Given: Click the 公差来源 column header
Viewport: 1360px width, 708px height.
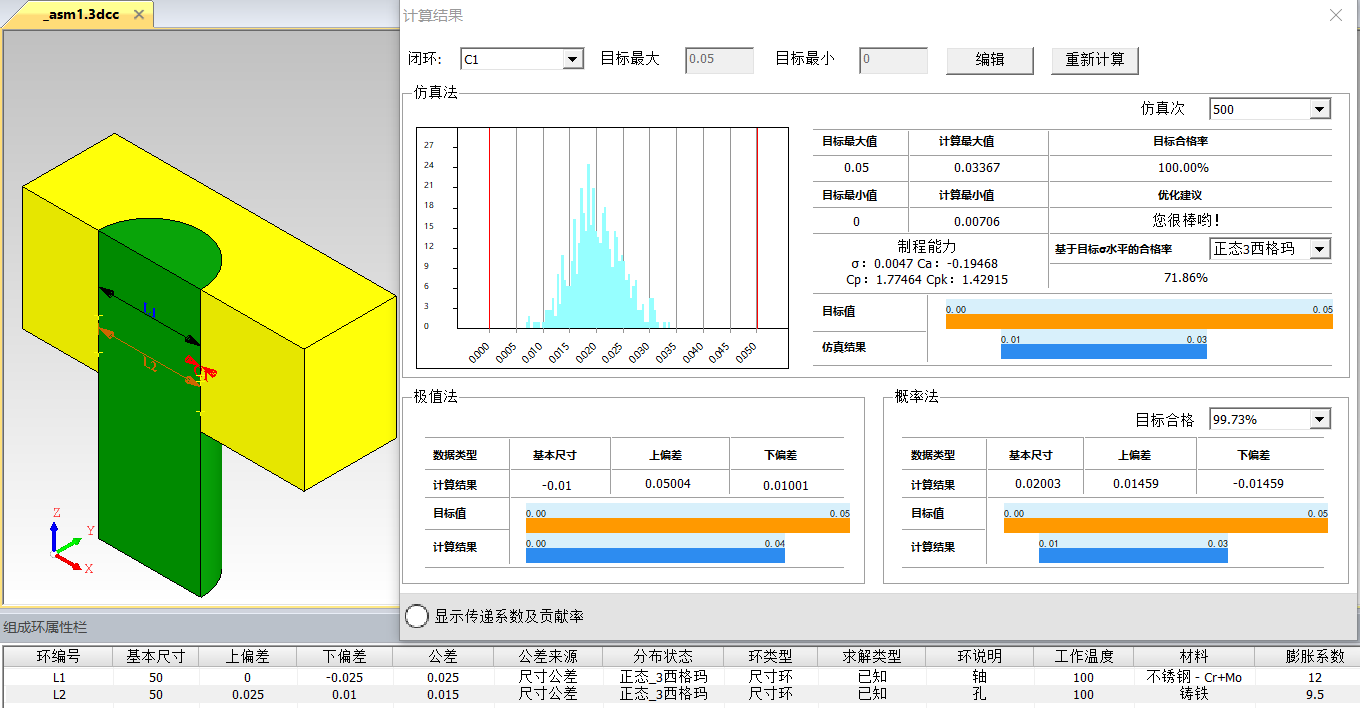Looking at the screenshot, I should pos(548,657).
